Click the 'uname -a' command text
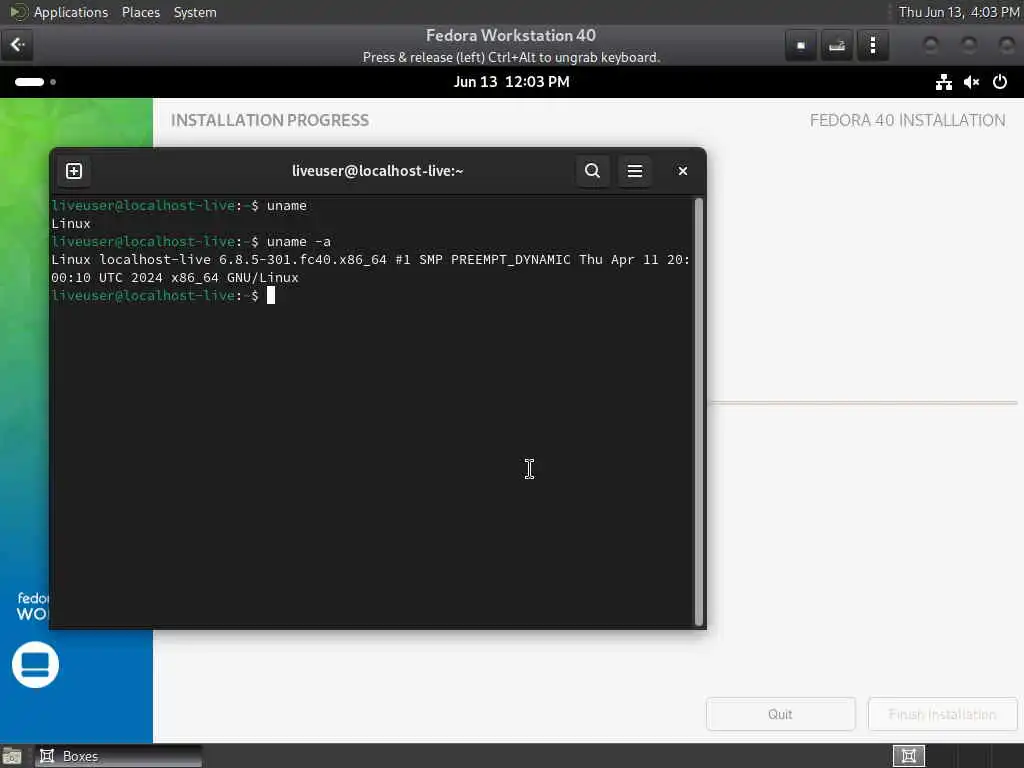Screen dimensions: 1024x768 coord(298,242)
